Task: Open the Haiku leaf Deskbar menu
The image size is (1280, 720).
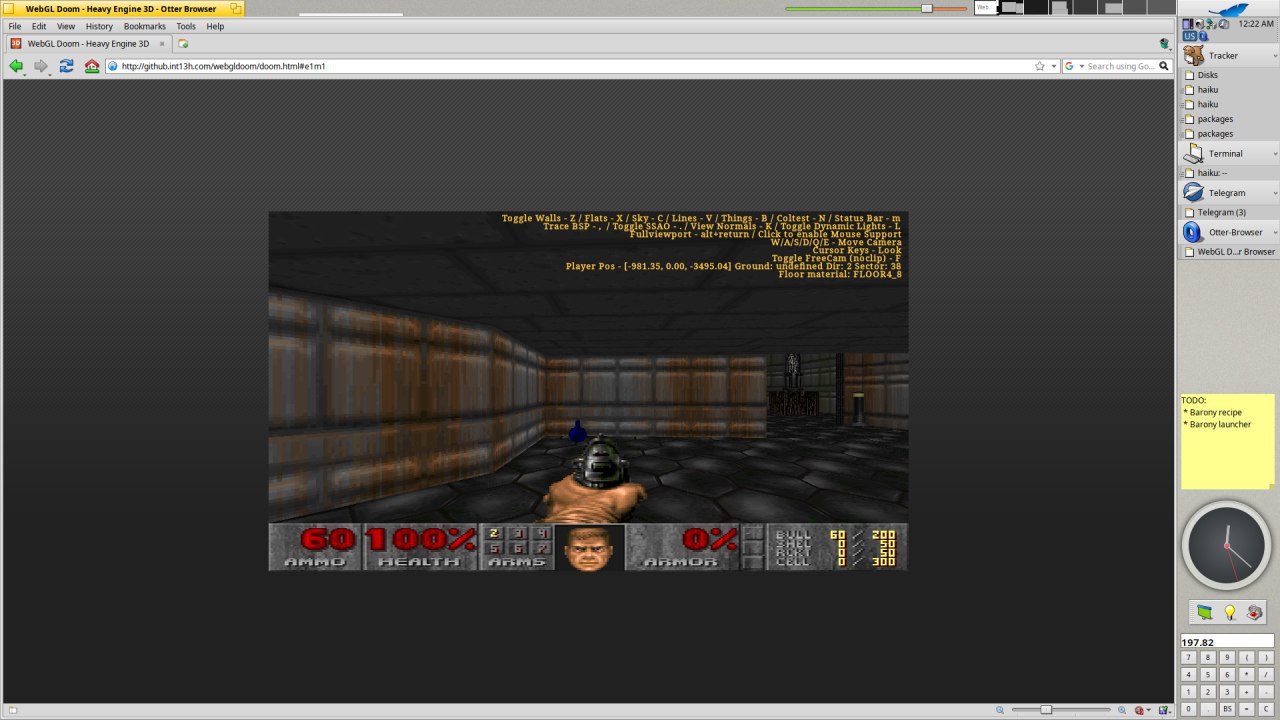Action: [x=1227, y=8]
